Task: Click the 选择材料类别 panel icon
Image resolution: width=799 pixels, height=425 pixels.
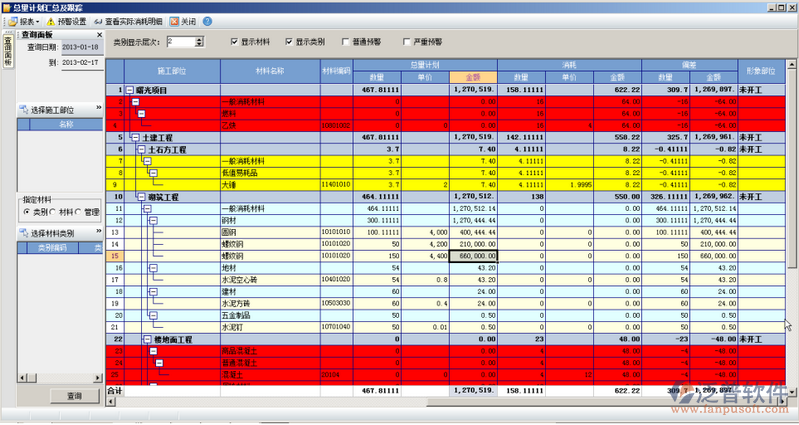Action: tap(24, 233)
